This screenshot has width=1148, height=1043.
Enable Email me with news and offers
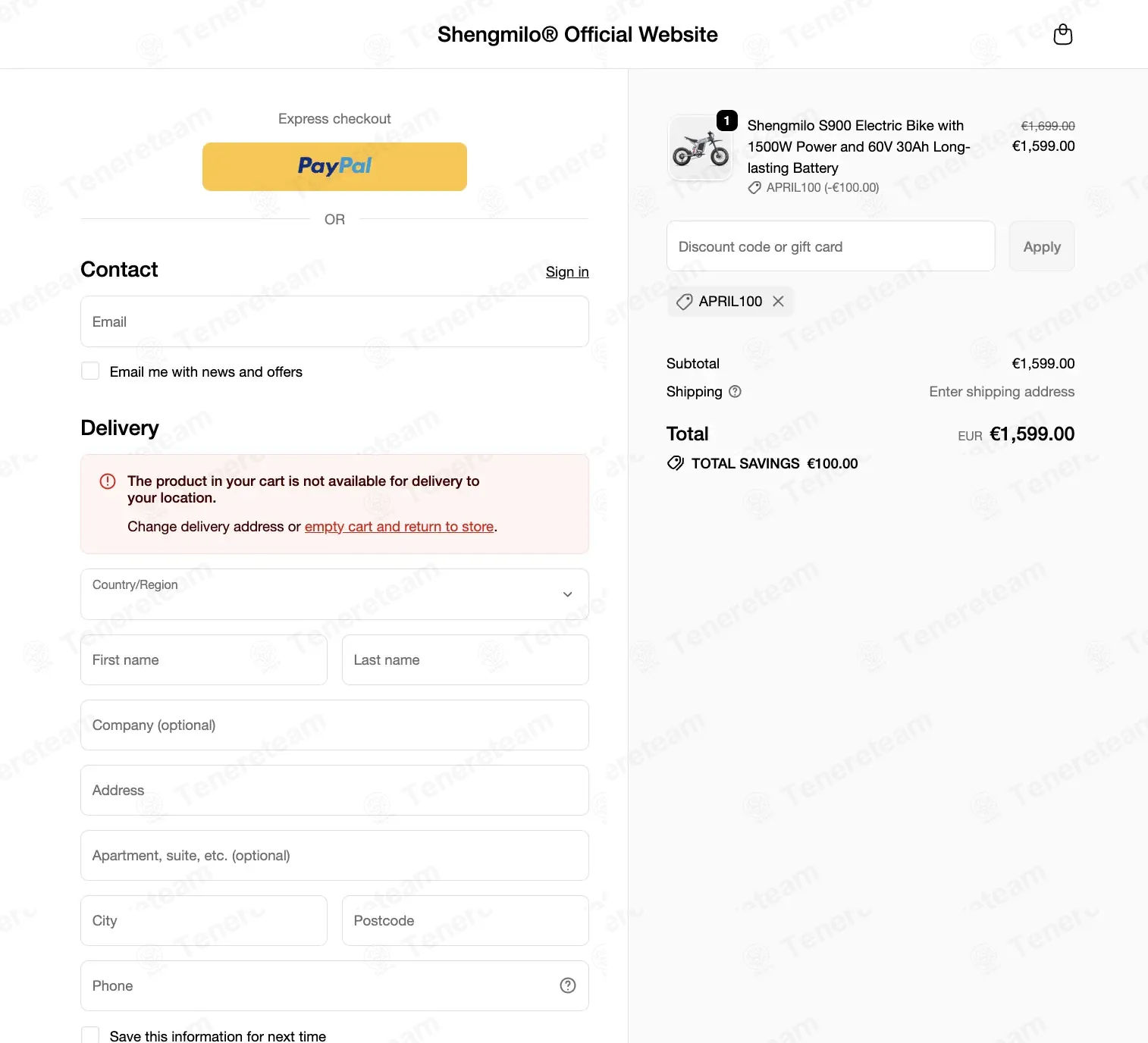90,371
